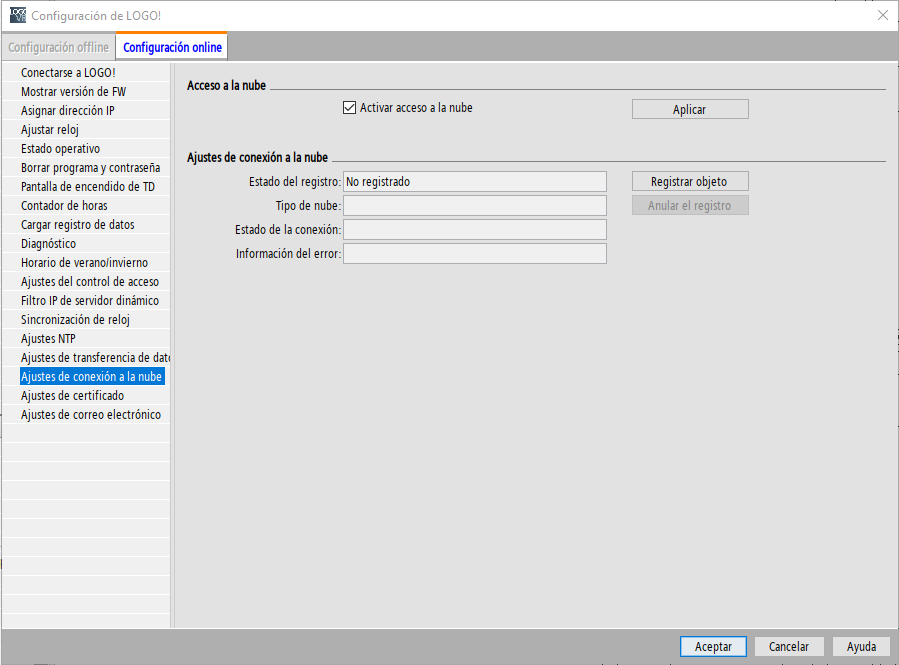Screen dimensions: 899x665
Task: Open Ajustes de correo electrónico
Action: click(90, 415)
